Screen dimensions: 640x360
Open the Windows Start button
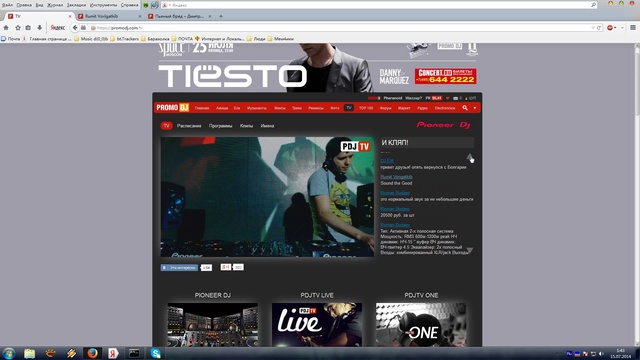point(9,353)
